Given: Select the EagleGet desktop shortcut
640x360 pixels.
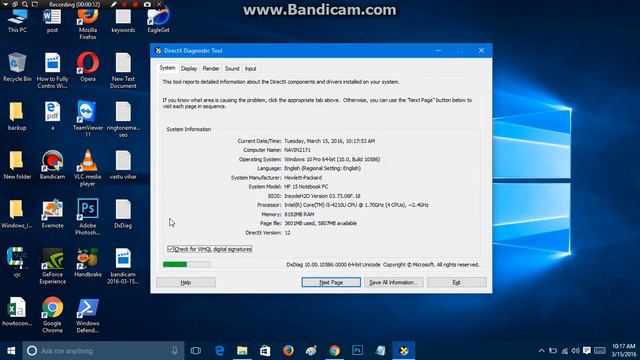Looking at the screenshot, I should pos(158,21).
